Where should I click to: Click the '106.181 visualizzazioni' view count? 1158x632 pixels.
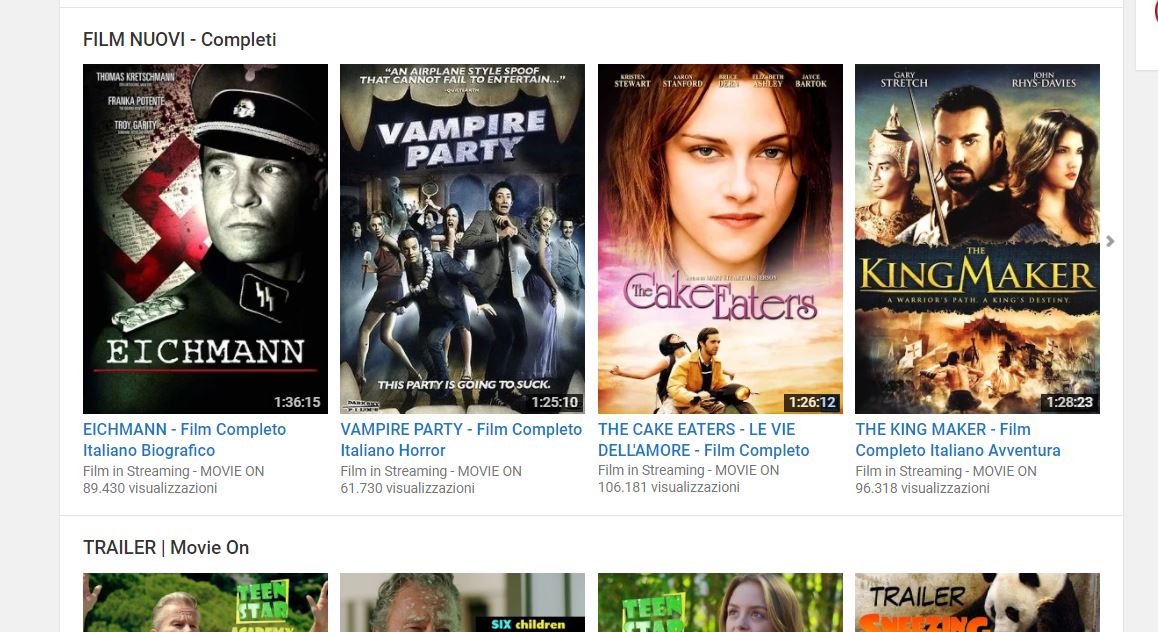(669, 487)
